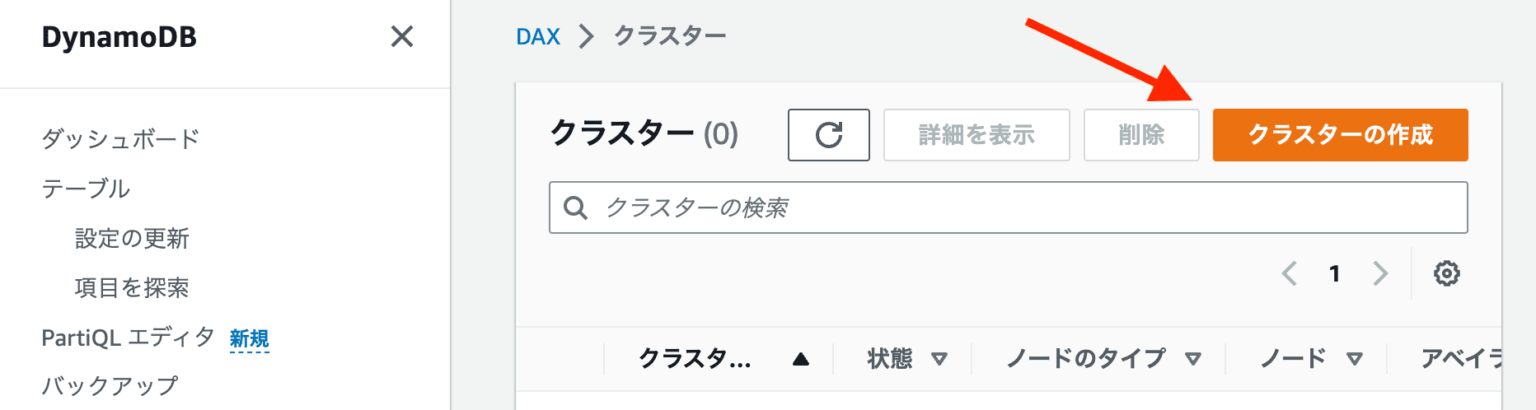Viewport: 1536px width, 410px height.
Task: Go to previous page chevron
Action: (x=1289, y=274)
